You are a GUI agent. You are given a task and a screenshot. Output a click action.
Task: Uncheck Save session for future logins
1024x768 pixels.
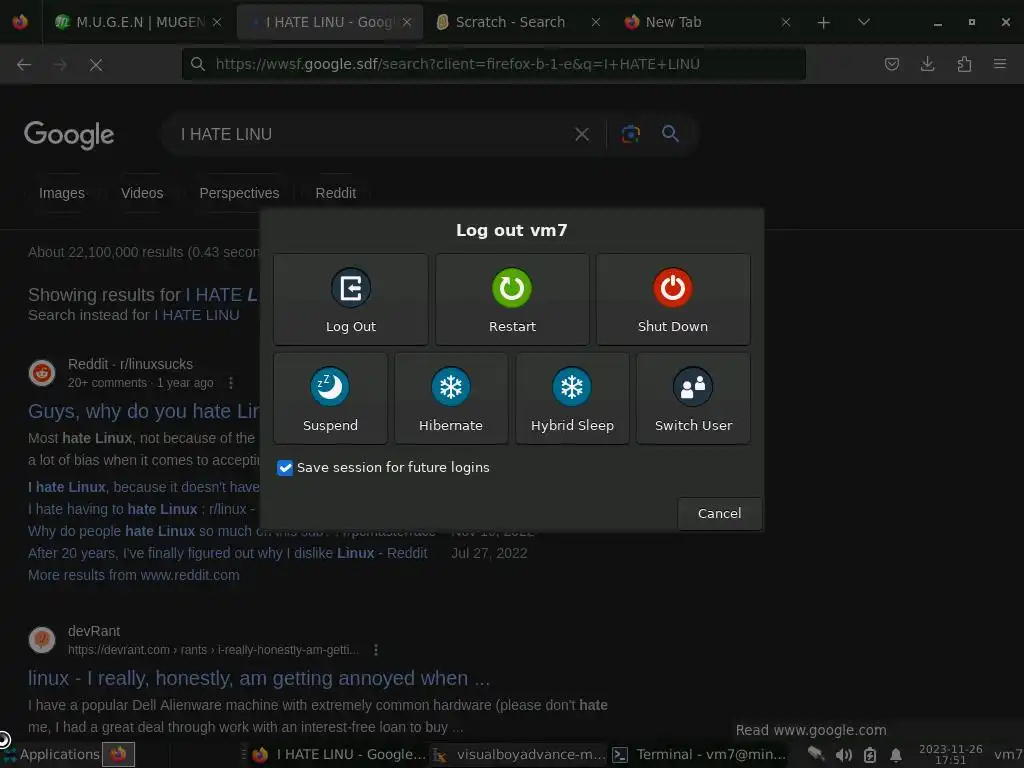(x=285, y=468)
